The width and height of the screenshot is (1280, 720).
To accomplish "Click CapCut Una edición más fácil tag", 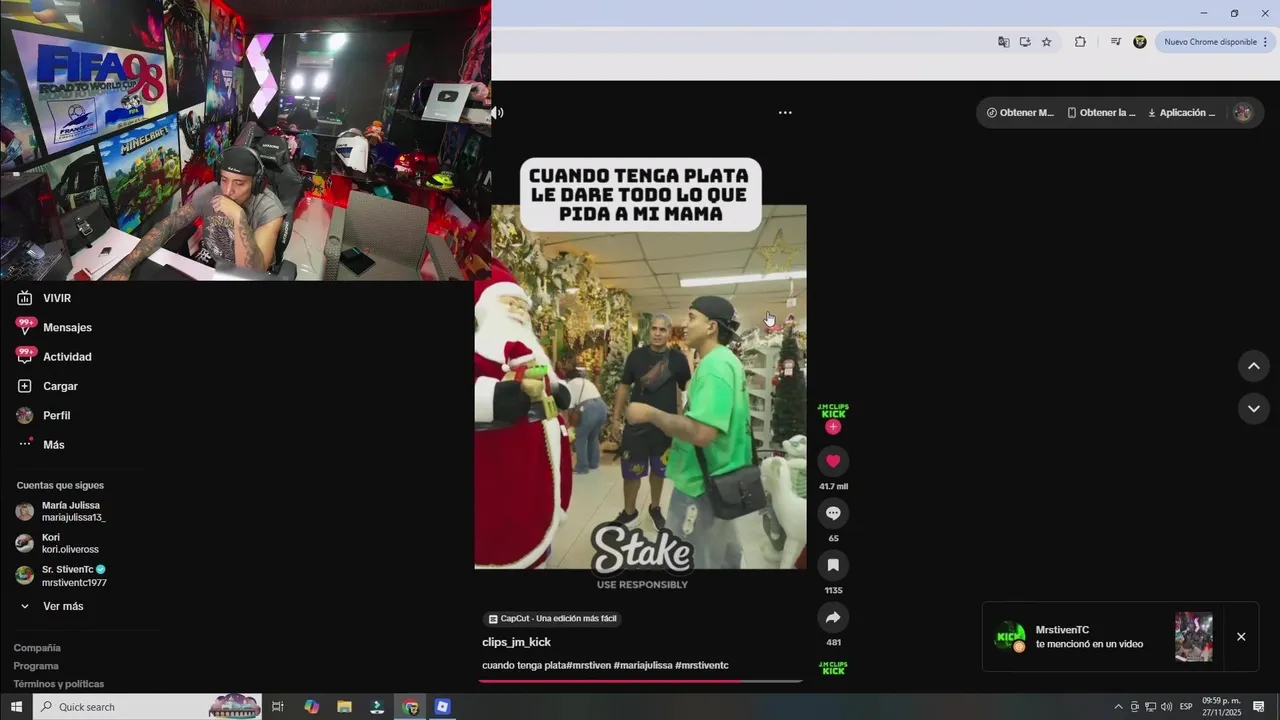I will [553, 619].
